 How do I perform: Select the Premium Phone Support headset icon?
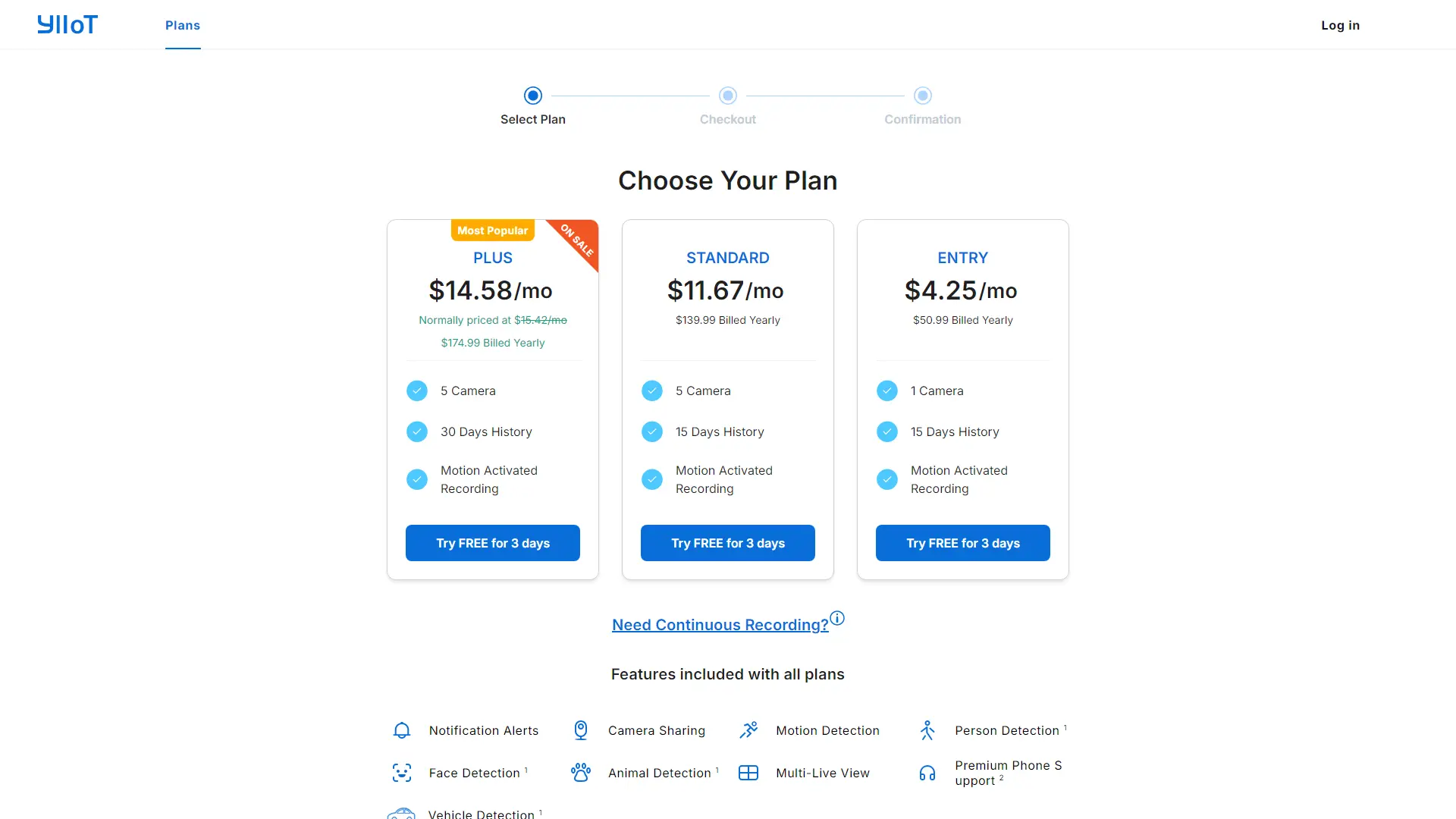(927, 772)
